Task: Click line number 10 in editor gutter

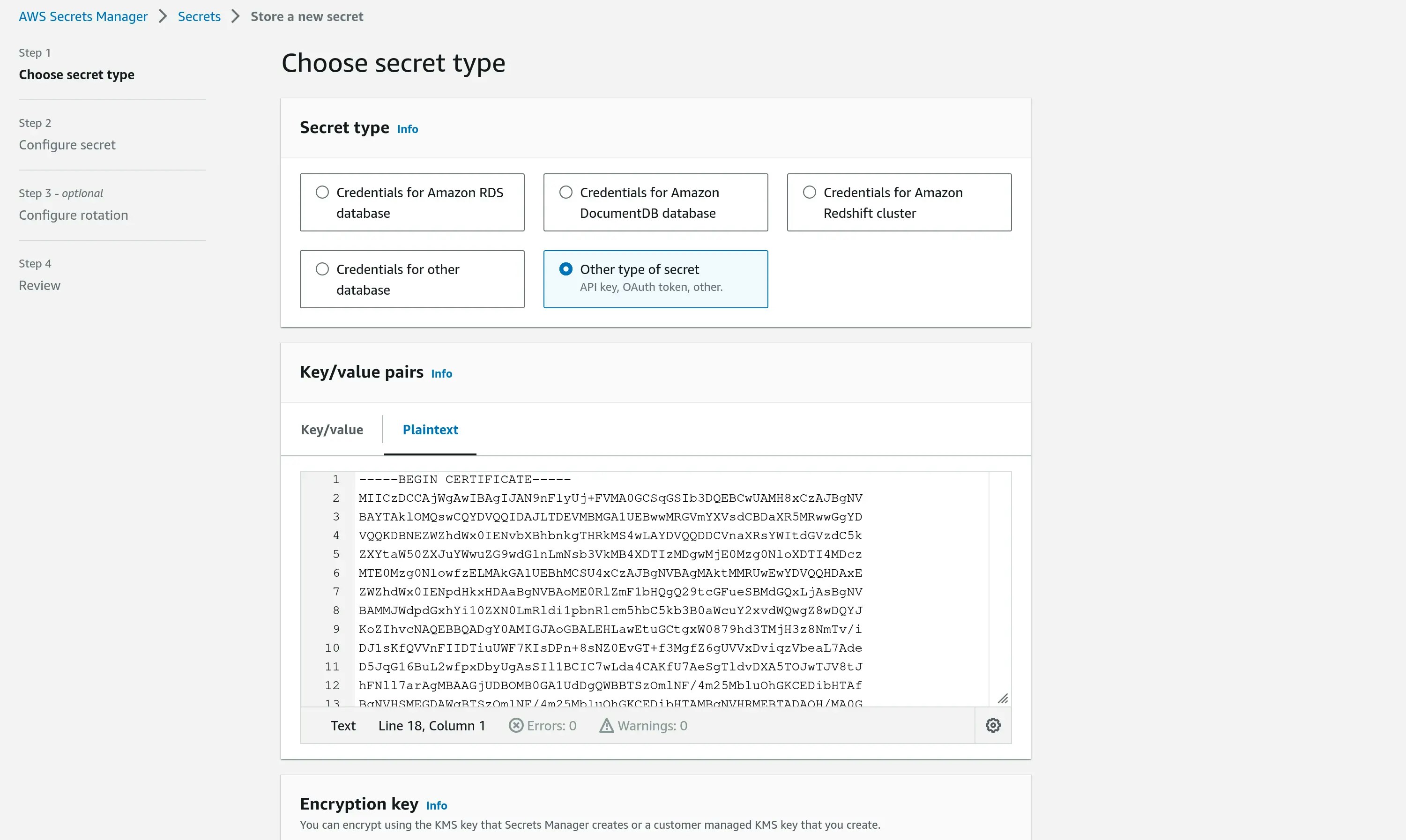Action: point(332,648)
